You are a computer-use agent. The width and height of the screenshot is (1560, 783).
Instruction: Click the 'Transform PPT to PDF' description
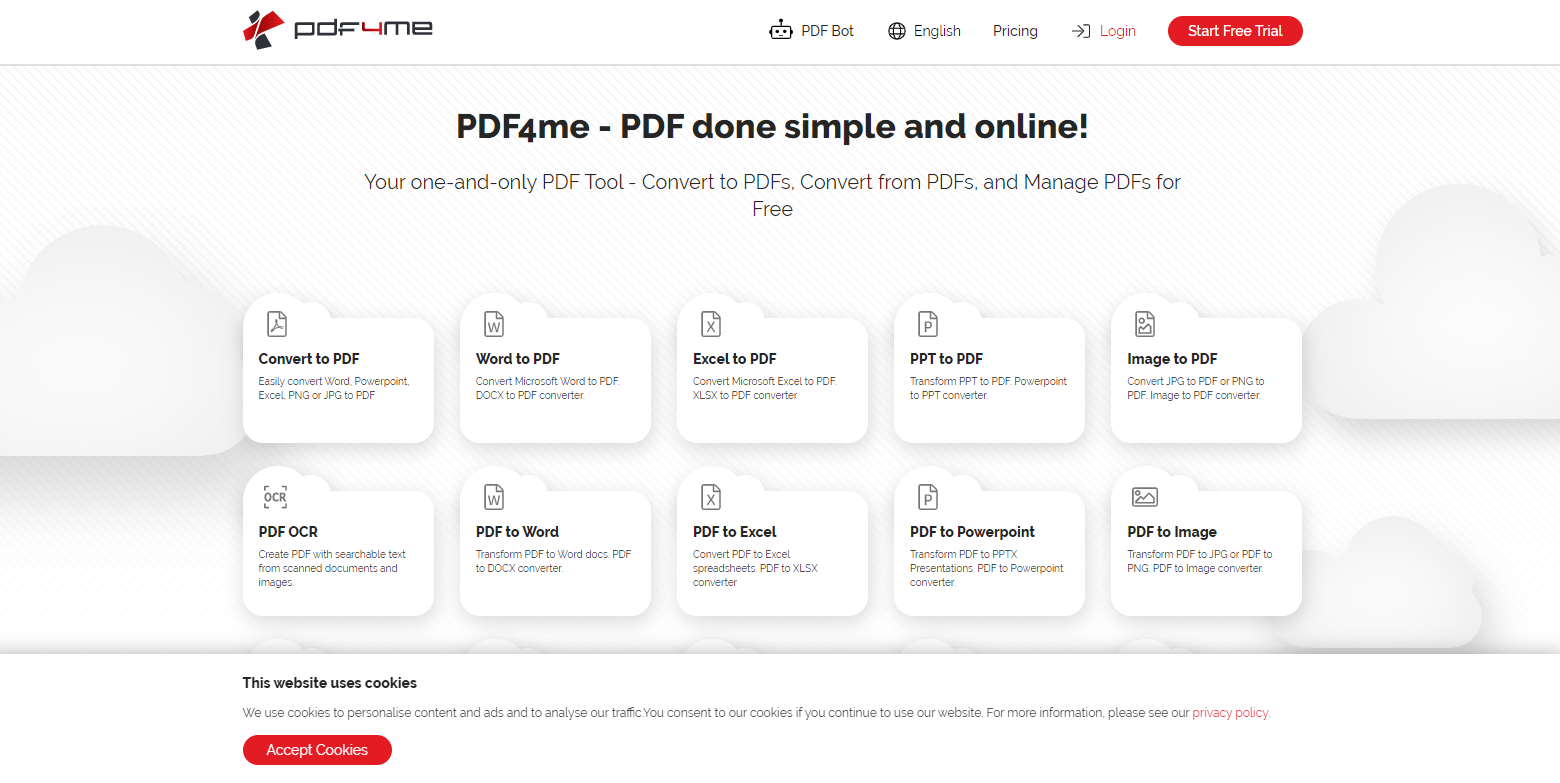(989, 388)
